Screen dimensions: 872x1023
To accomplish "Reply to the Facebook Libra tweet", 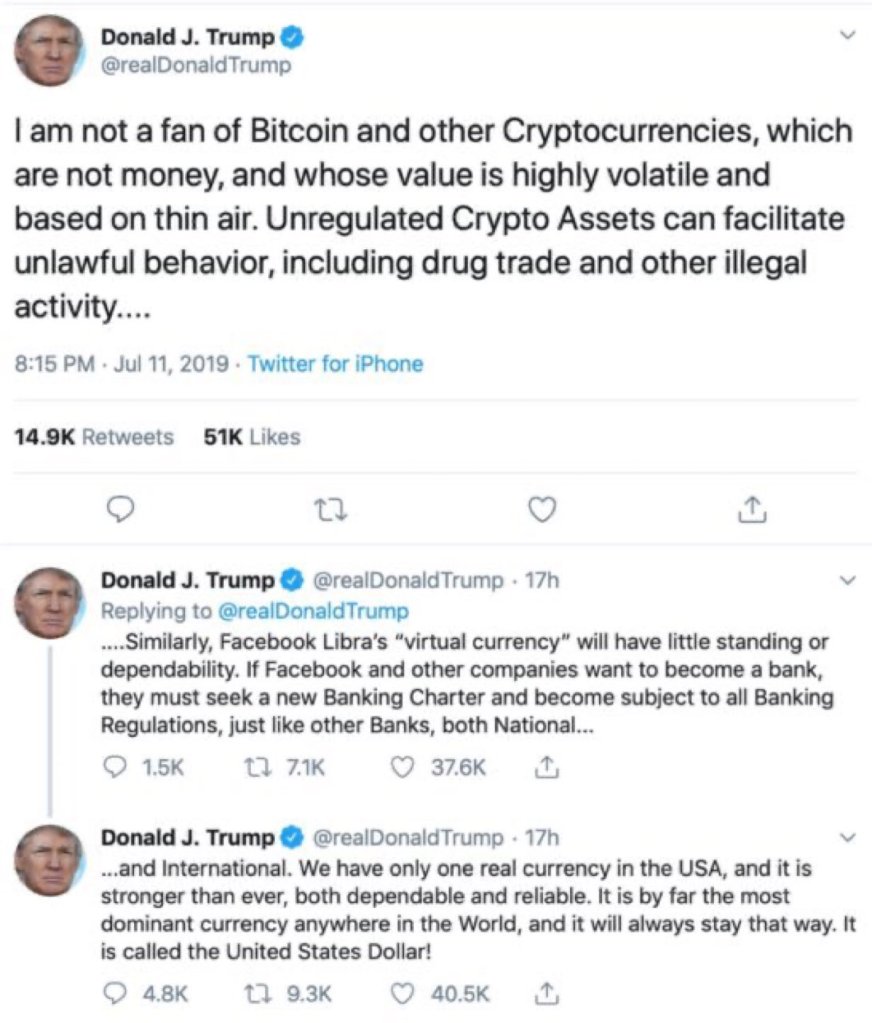I will pyautogui.click(x=116, y=768).
